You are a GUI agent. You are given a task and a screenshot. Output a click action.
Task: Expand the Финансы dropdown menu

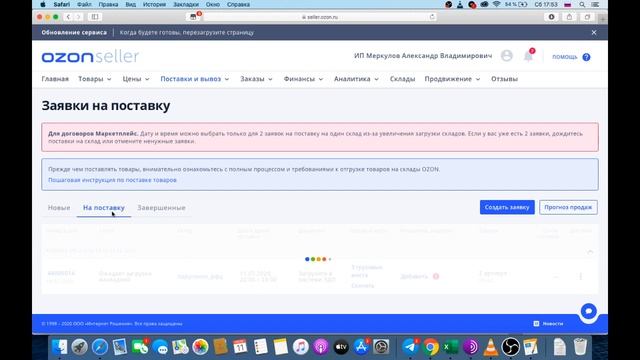tap(303, 79)
